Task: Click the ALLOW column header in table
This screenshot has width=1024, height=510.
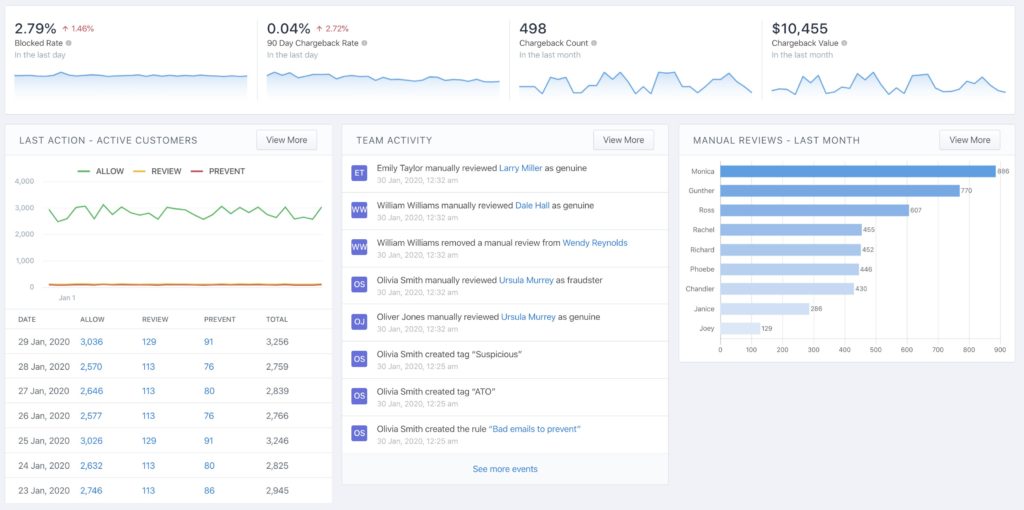Action: 92,319
